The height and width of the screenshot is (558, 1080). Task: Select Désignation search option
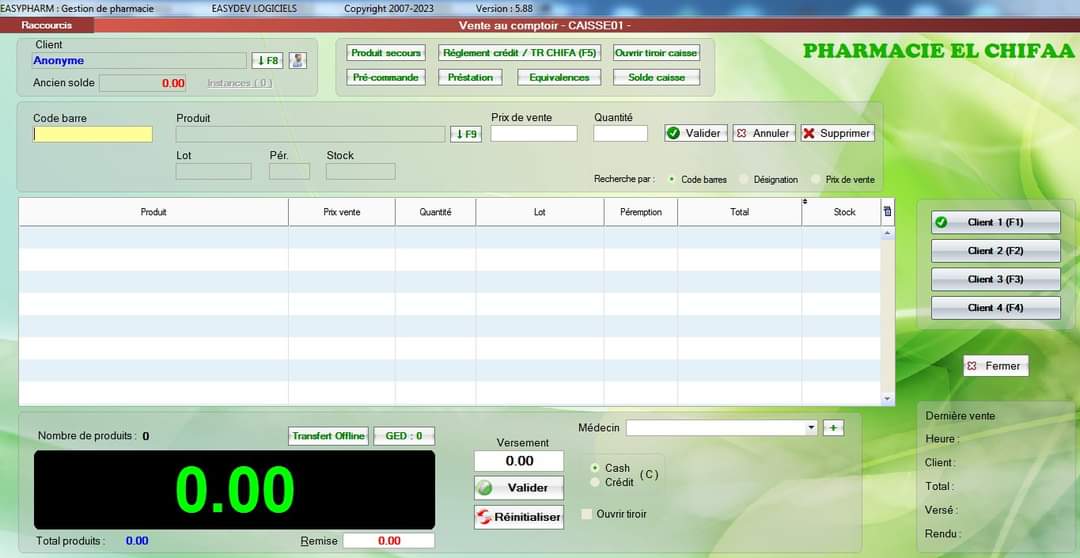744,179
